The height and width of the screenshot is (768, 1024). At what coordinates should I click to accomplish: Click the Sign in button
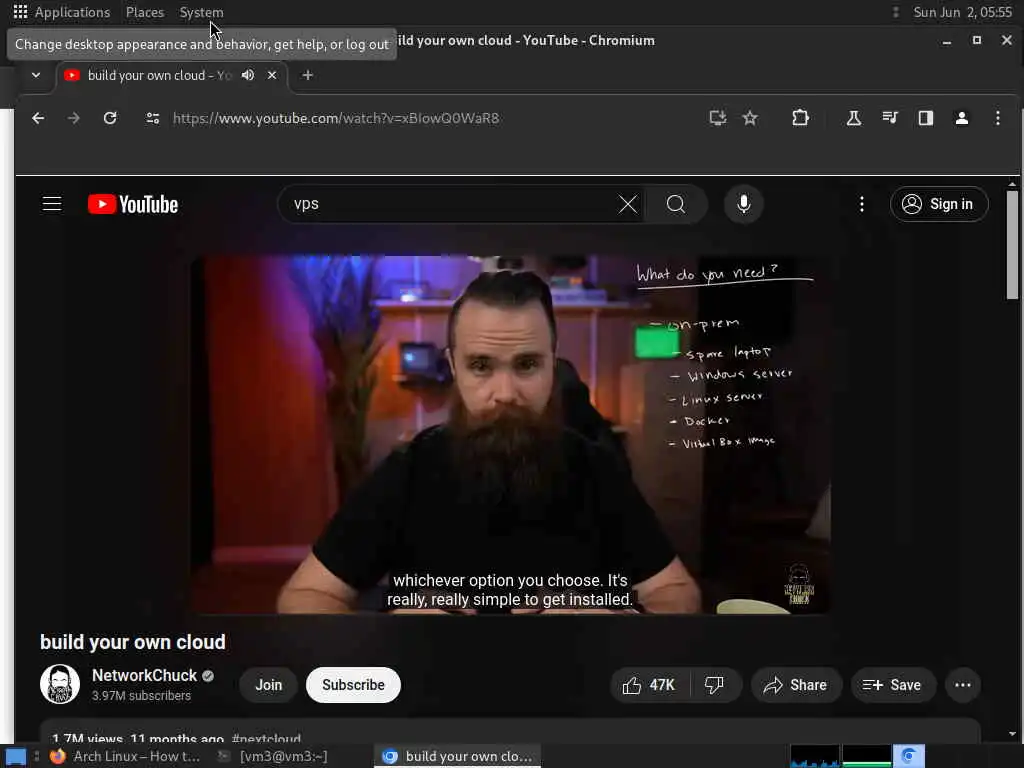[x=938, y=204]
